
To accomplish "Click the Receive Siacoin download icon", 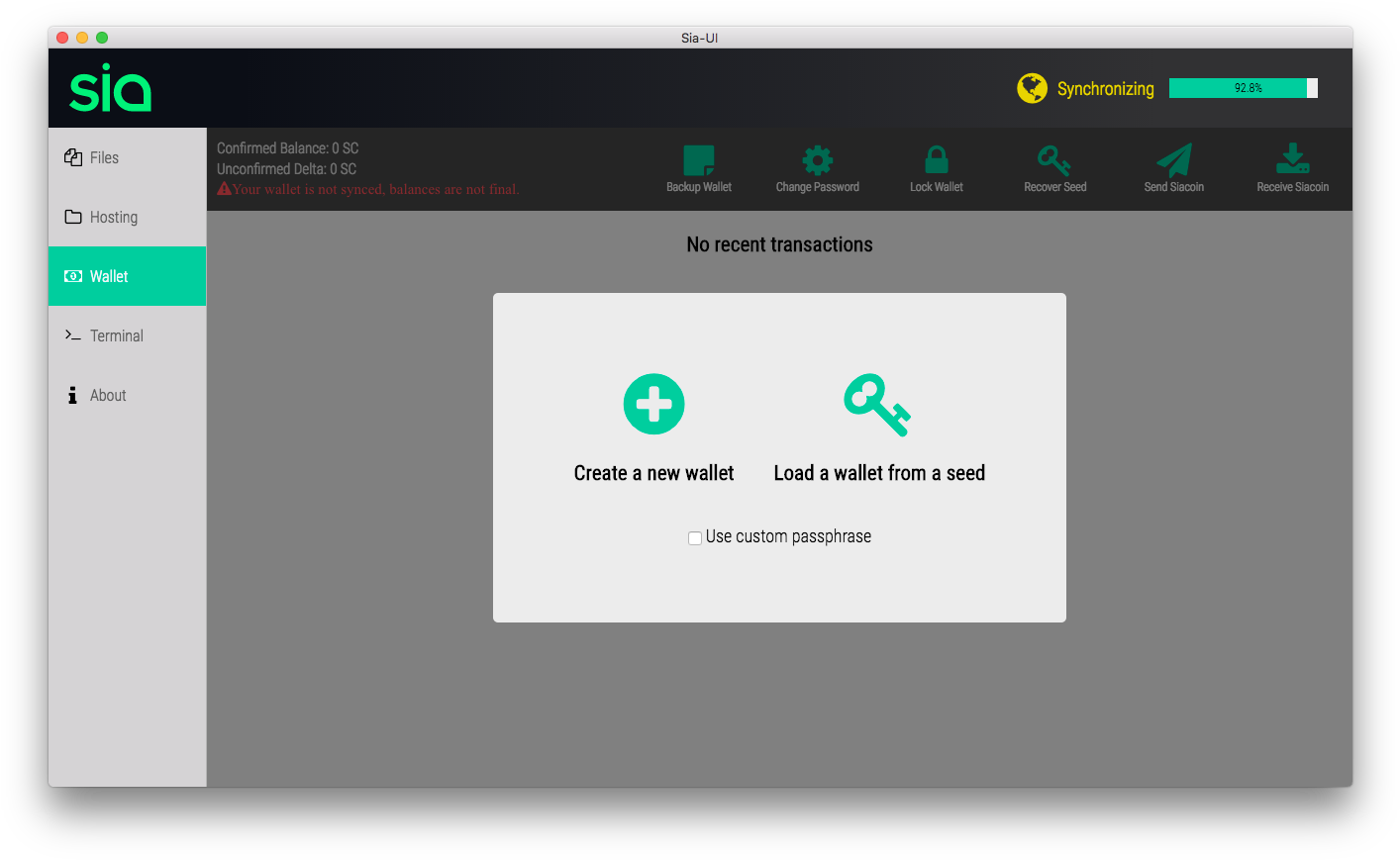I will (x=1292, y=158).
